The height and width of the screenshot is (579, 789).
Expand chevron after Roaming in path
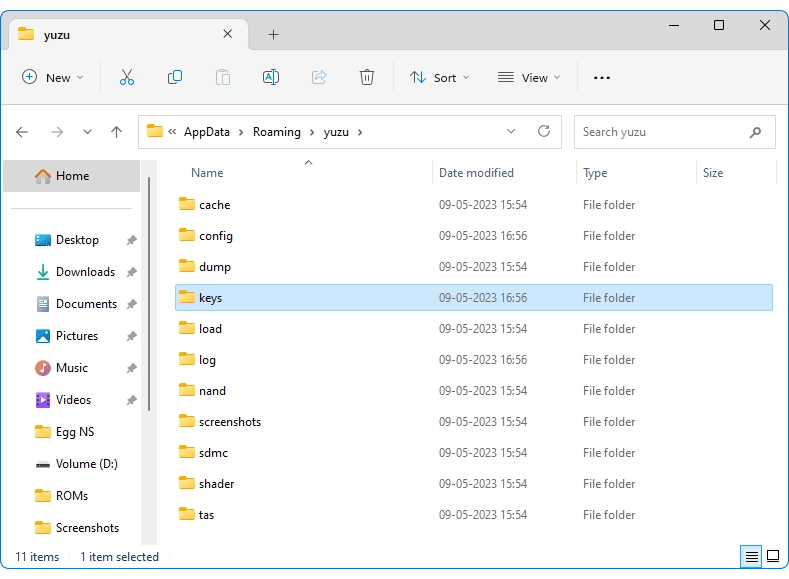(312, 132)
